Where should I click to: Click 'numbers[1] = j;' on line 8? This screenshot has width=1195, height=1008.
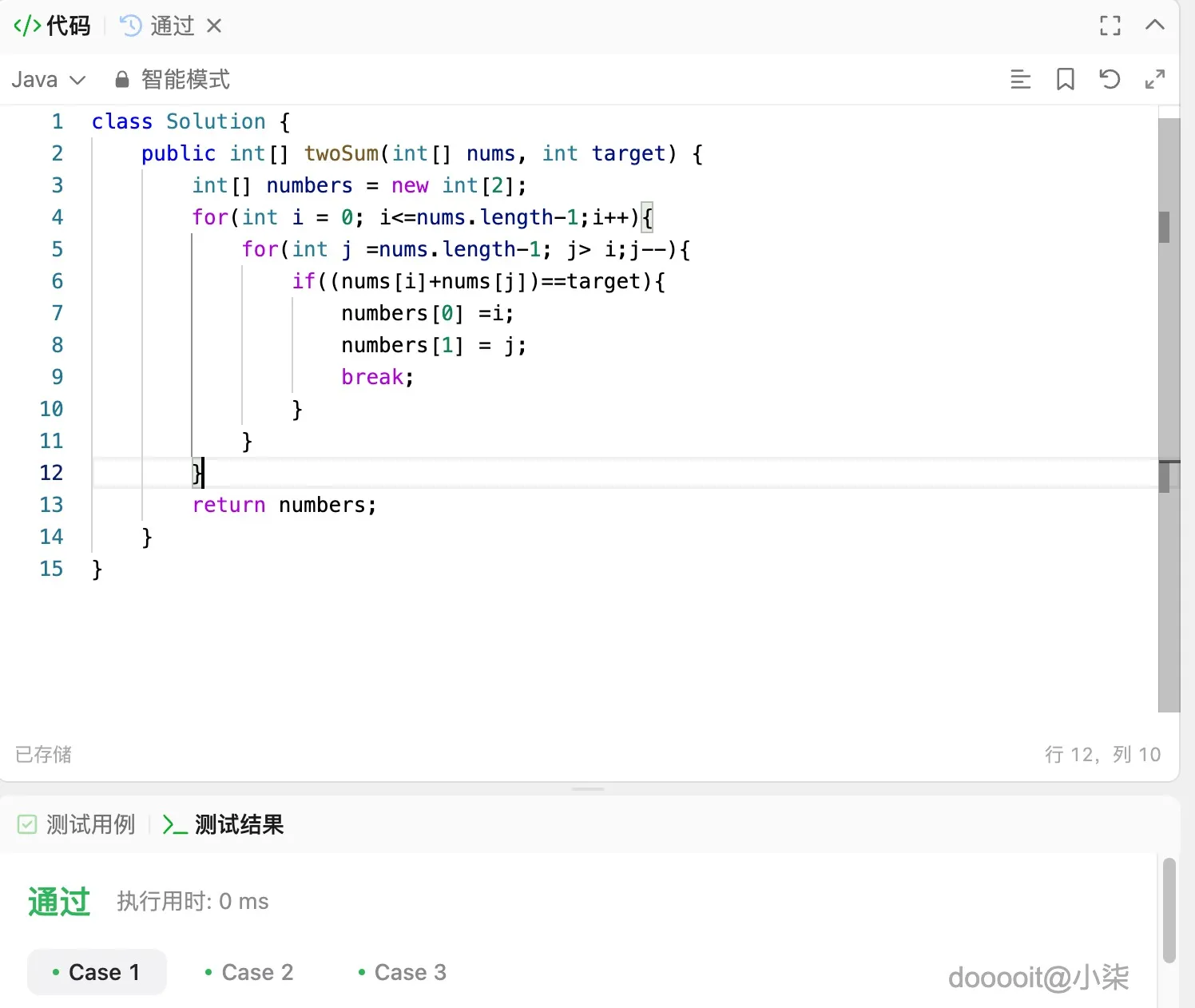tap(434, 345)
